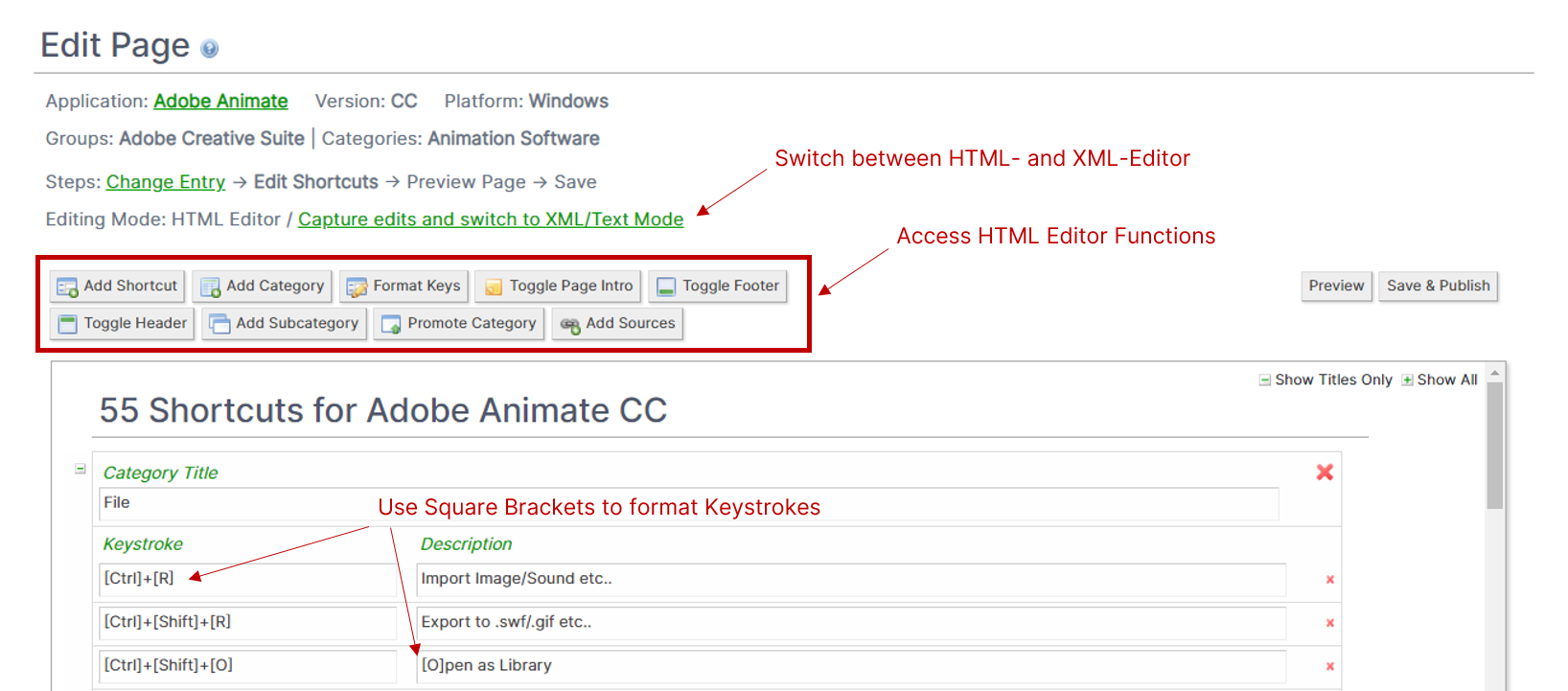This screenshot has width=1568, height=691.
Task: Switch to XML/Text Mode editor
Action: pos(491,219)
